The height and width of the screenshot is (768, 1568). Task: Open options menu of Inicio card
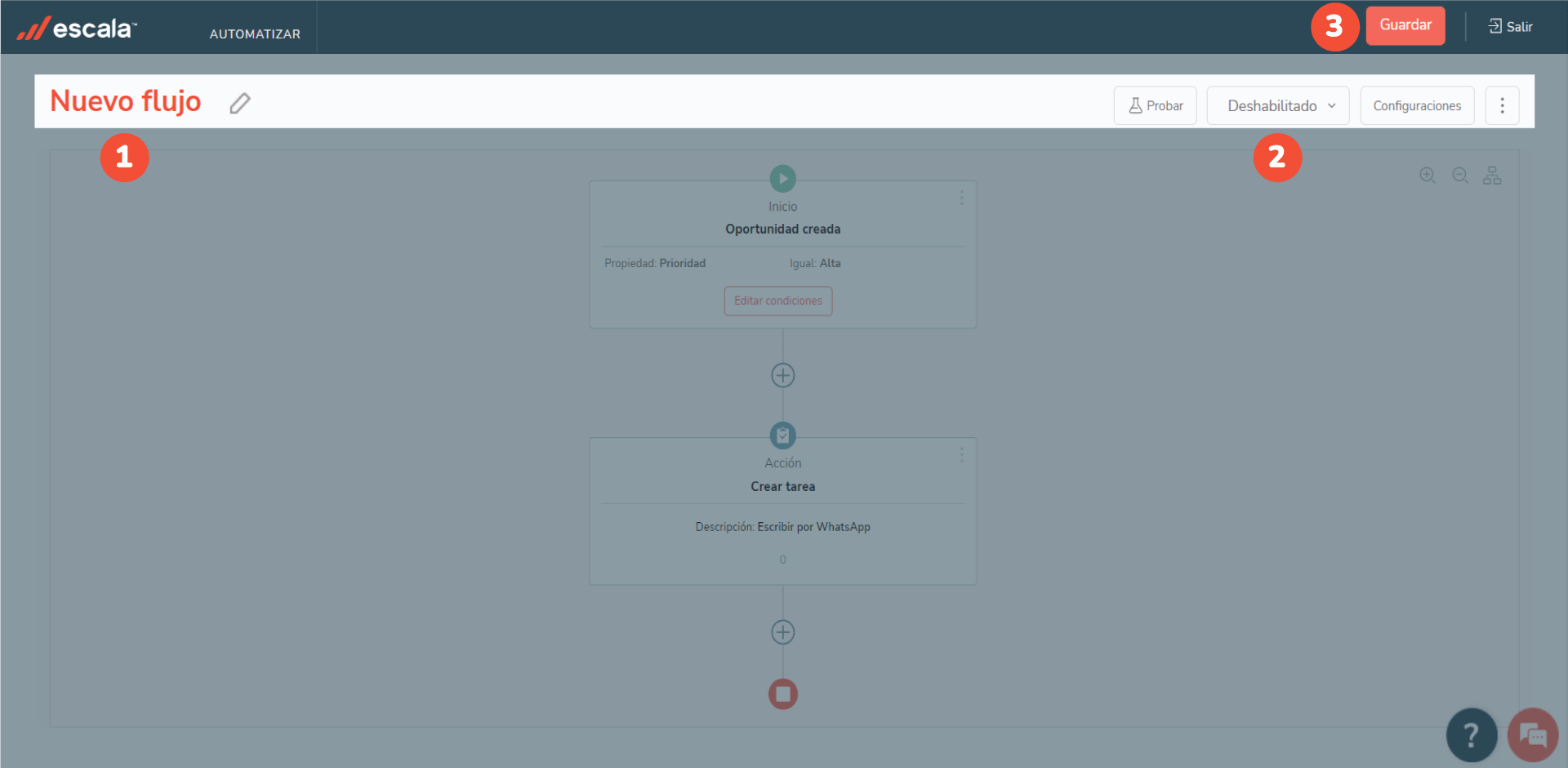coord(961,198)
